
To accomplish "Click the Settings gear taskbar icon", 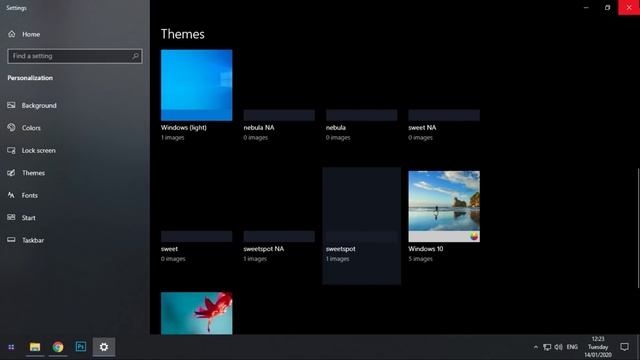I will click(104, 347).
